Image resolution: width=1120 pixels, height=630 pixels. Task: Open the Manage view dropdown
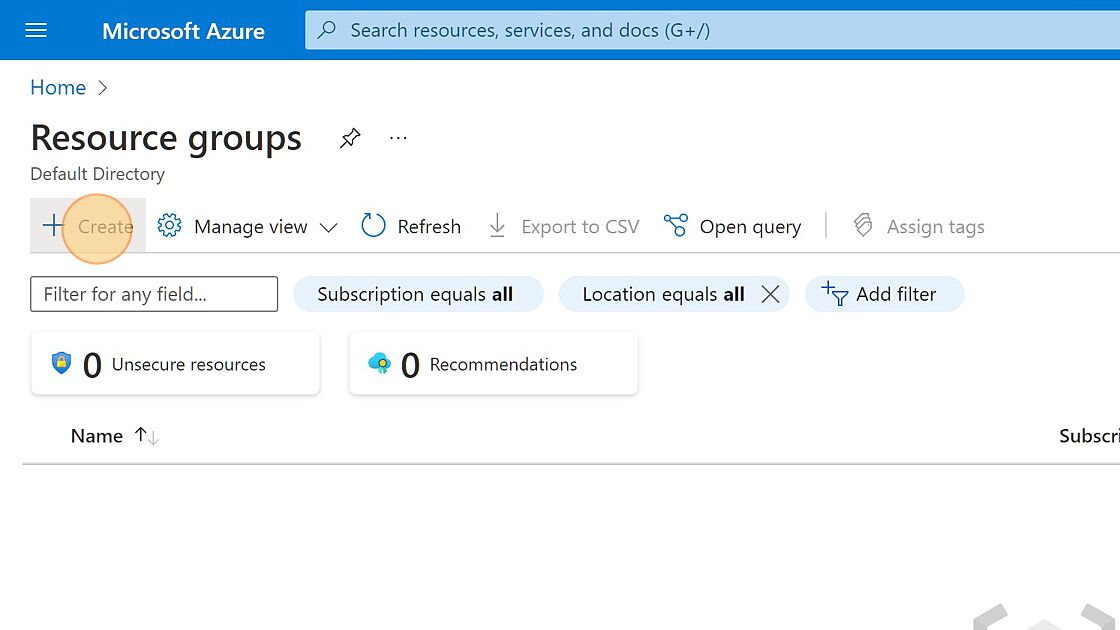point(247,226)
